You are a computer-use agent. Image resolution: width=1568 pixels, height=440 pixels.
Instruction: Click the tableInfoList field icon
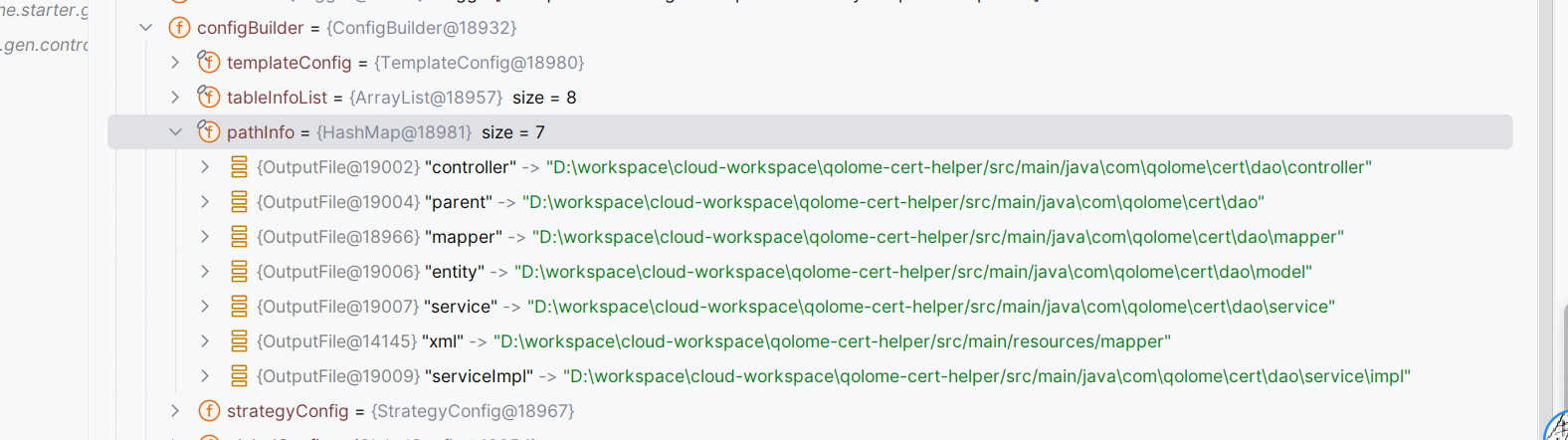pos(209,98)
